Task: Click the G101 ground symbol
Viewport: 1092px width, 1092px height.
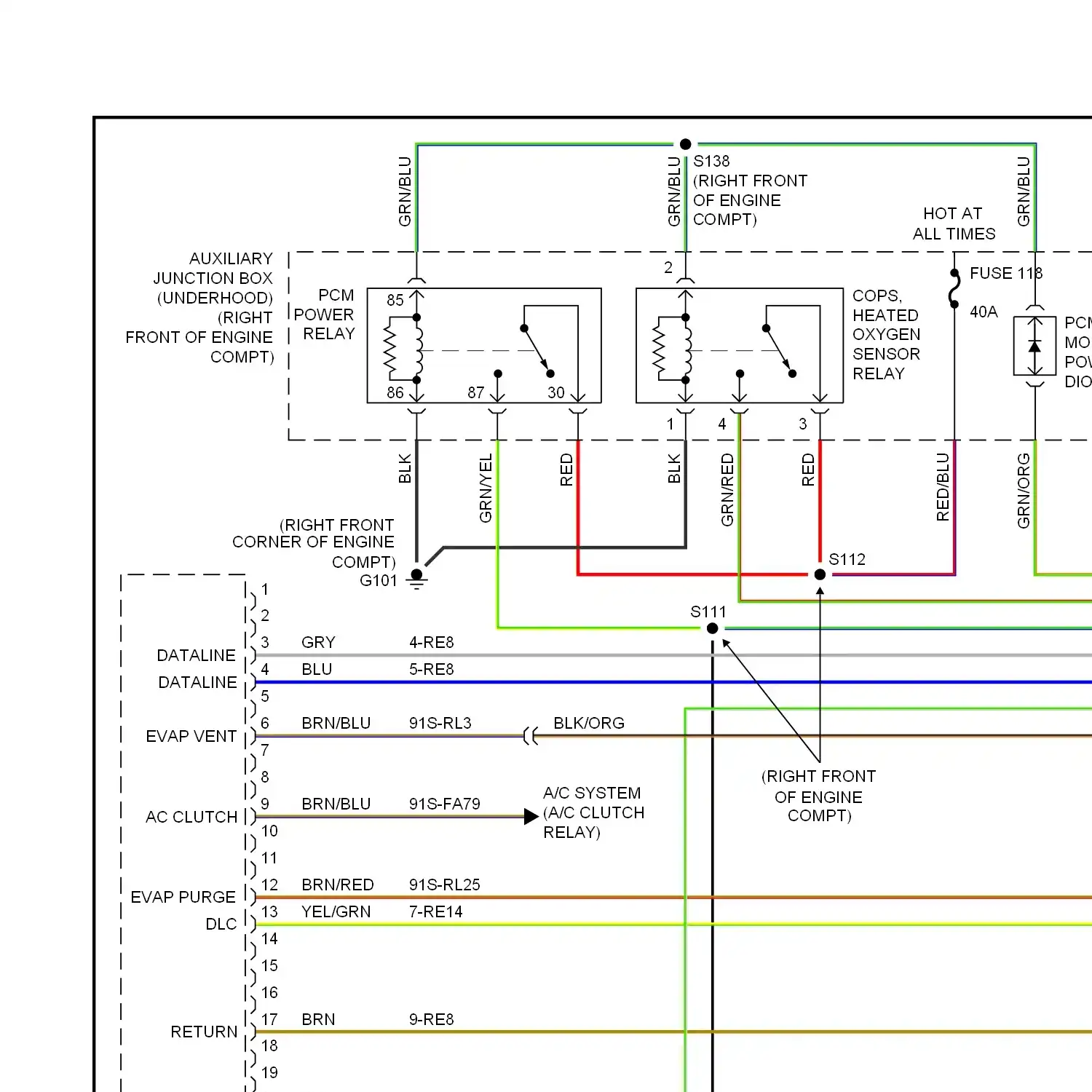Action: pos(416,577)
